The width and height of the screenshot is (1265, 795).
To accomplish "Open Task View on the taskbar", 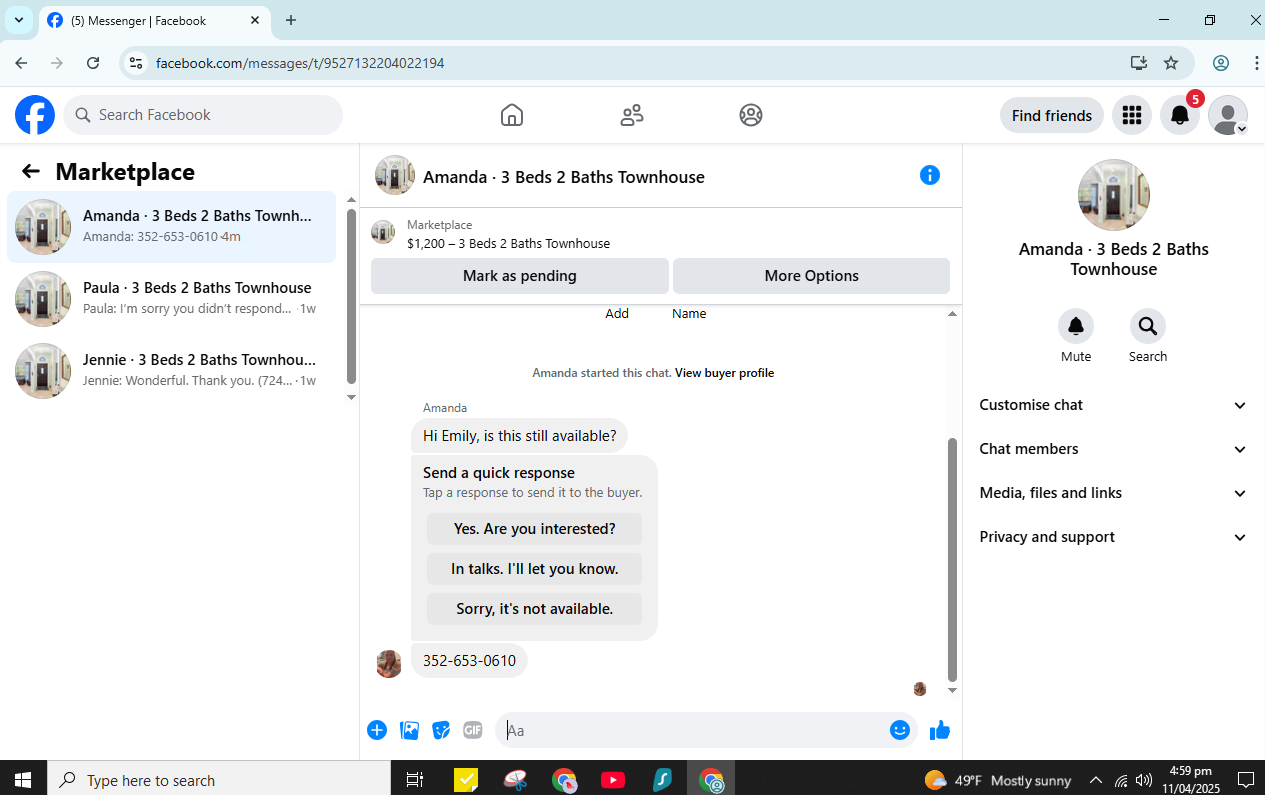I will click(x=415, y=780).
